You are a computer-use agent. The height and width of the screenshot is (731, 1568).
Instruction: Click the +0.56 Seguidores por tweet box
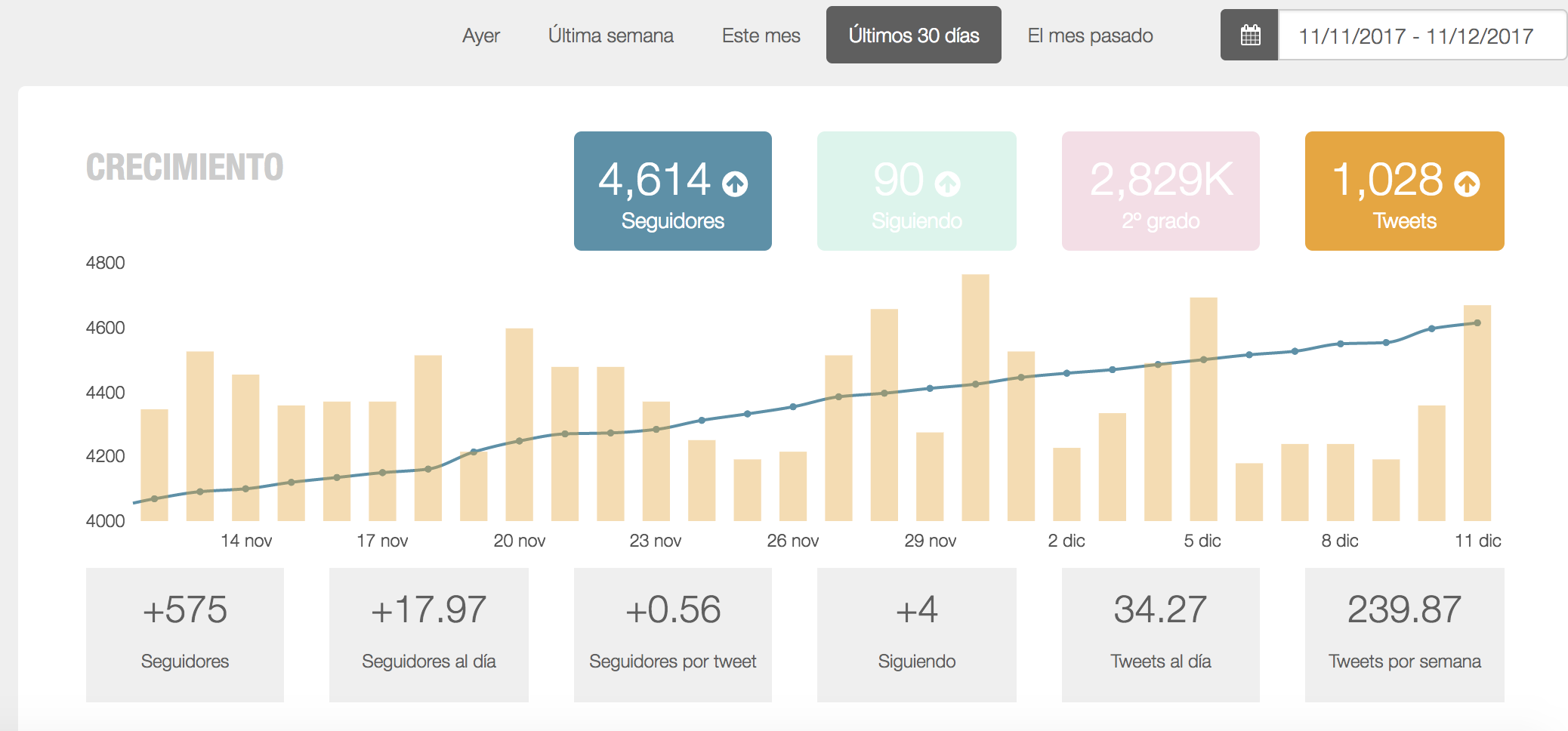click(673, 635)
